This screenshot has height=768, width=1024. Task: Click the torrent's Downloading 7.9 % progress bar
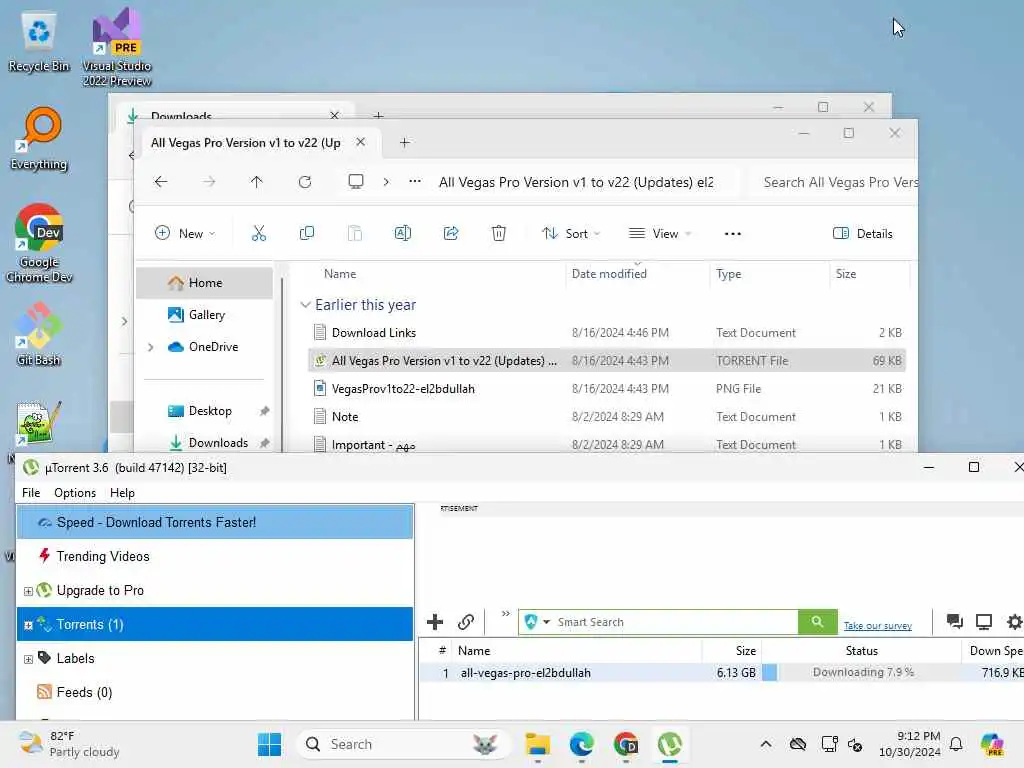pos(863,672)
